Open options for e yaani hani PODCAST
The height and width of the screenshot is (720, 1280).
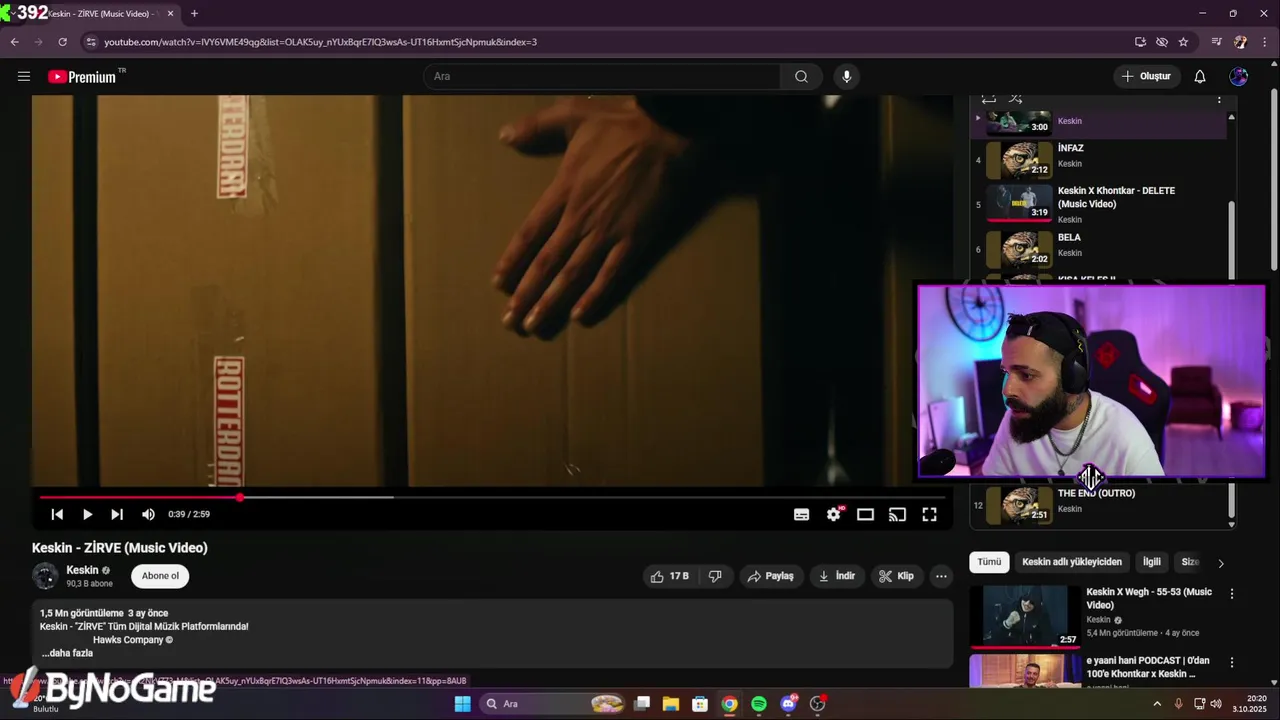pos(1232,663)
